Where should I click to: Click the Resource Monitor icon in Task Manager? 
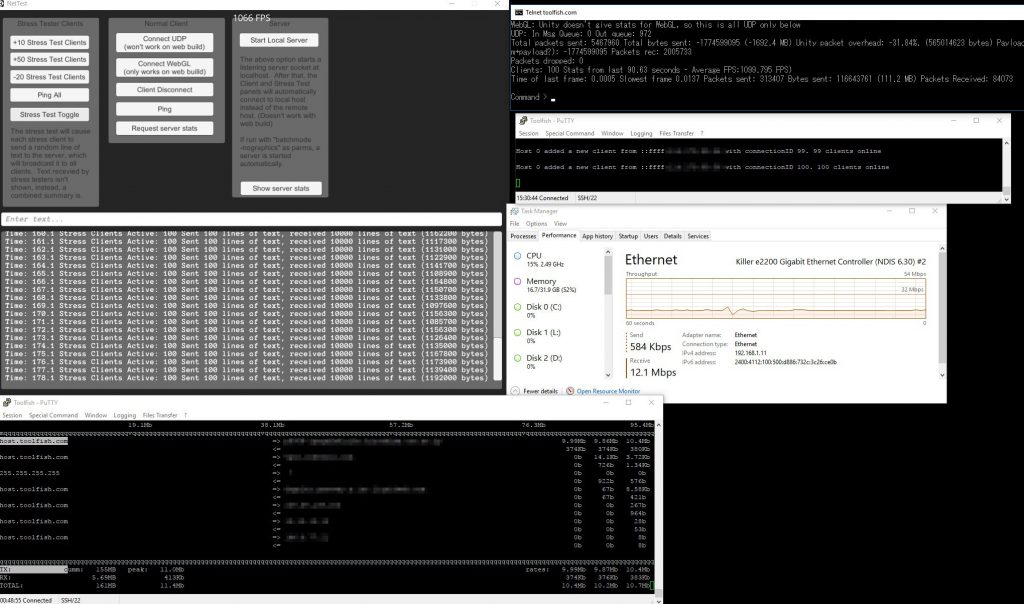pyautogui.click(x=570, y=391)
